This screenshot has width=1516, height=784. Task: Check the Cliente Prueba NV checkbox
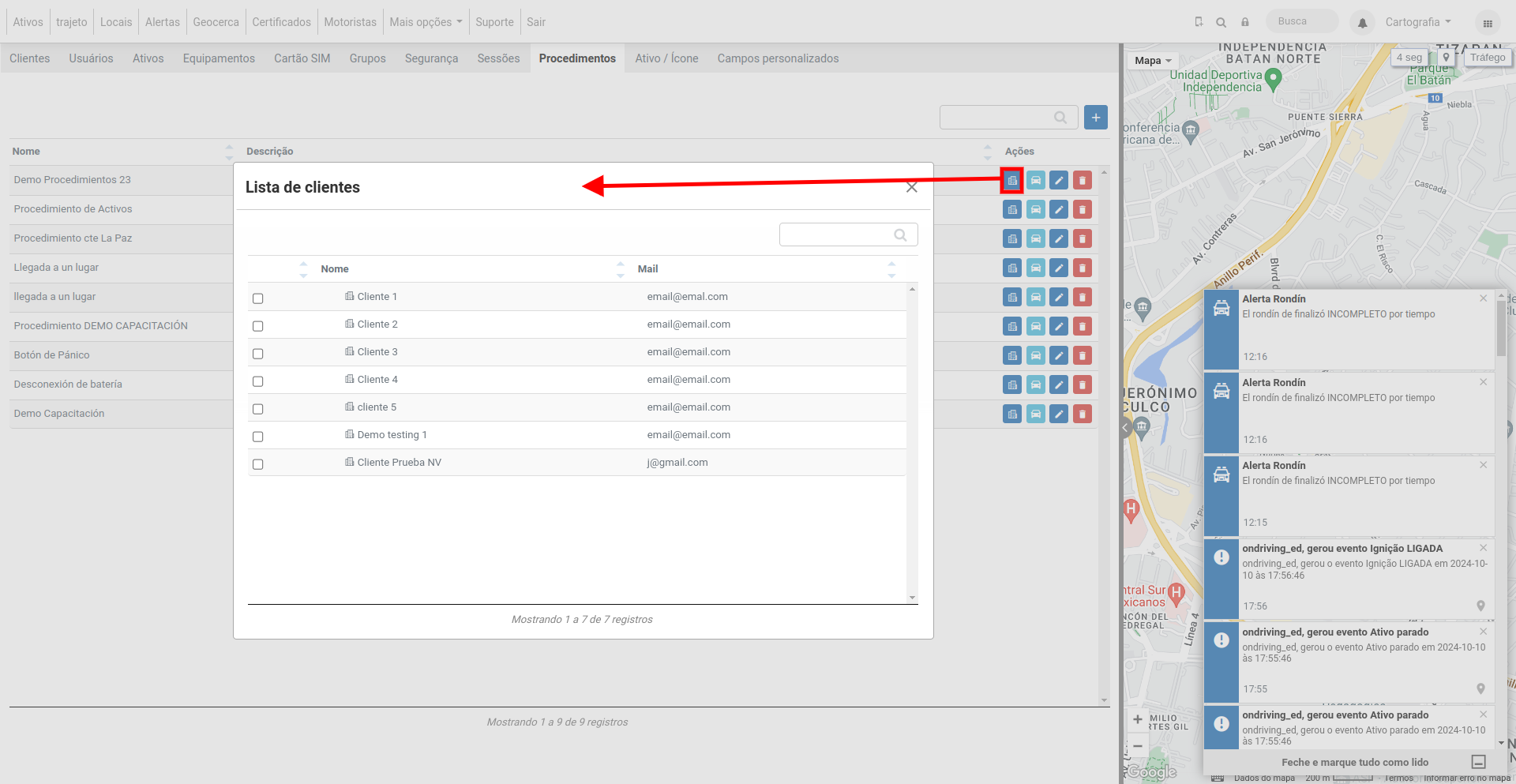(257, 464)
